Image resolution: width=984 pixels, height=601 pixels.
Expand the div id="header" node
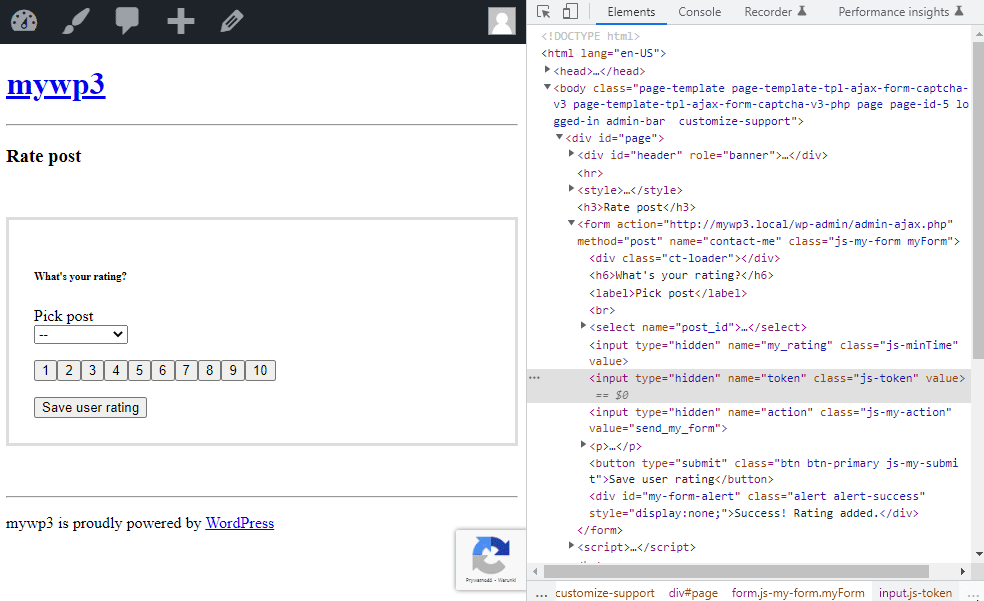[x=571, y=153]
